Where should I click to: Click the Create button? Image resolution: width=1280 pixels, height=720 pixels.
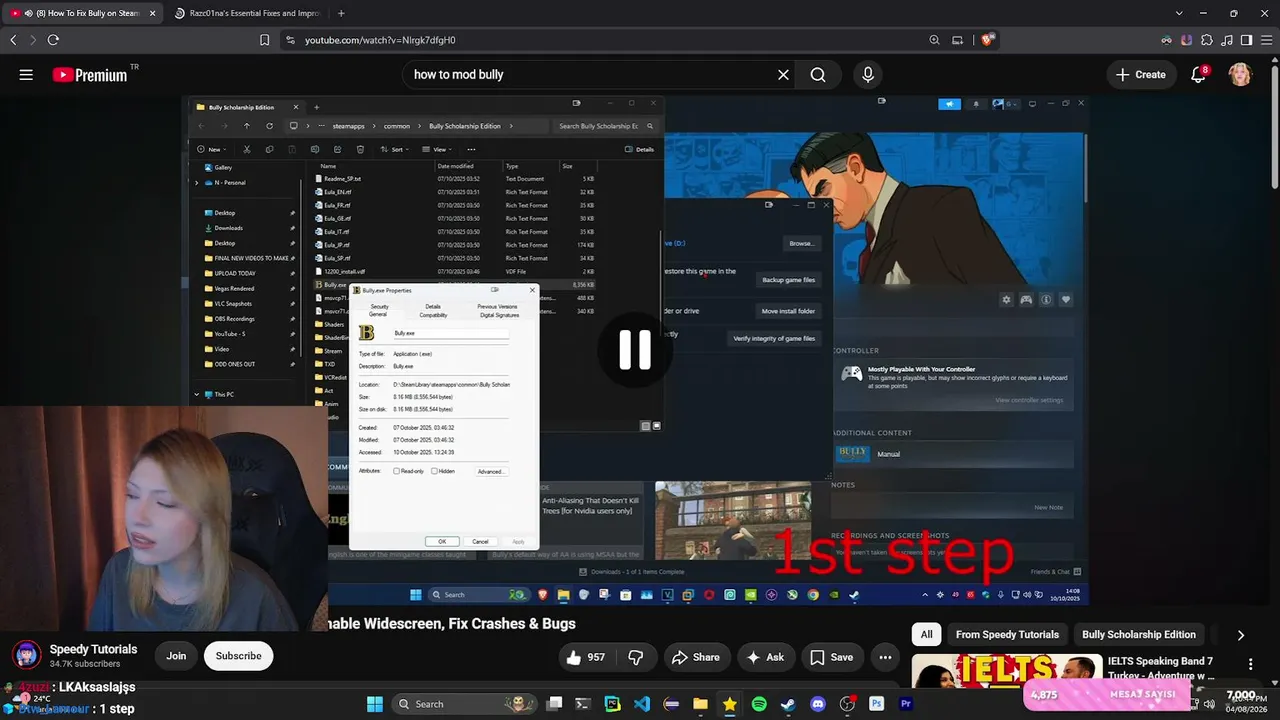tap(1140, 75)
